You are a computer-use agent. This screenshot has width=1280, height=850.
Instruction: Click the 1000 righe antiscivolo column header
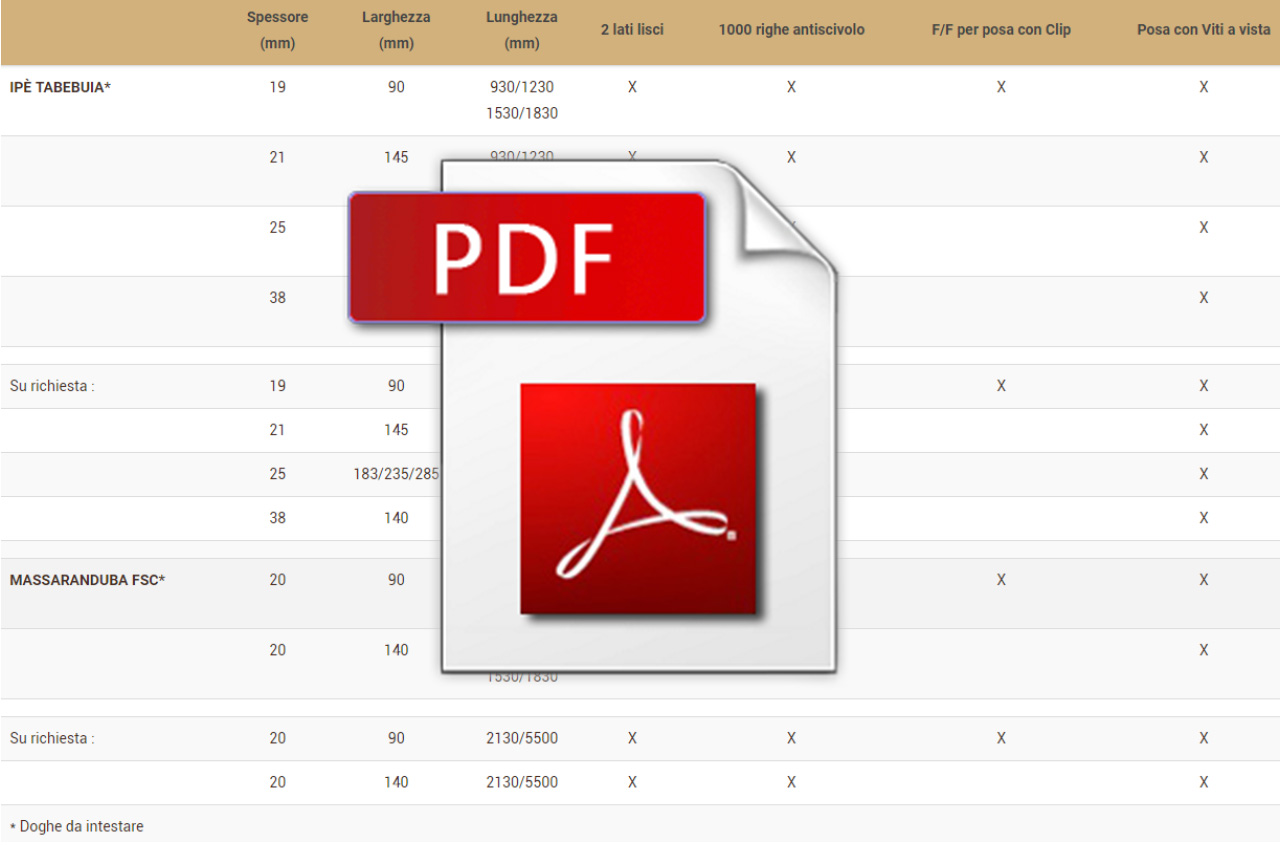(x=791, y=30)
